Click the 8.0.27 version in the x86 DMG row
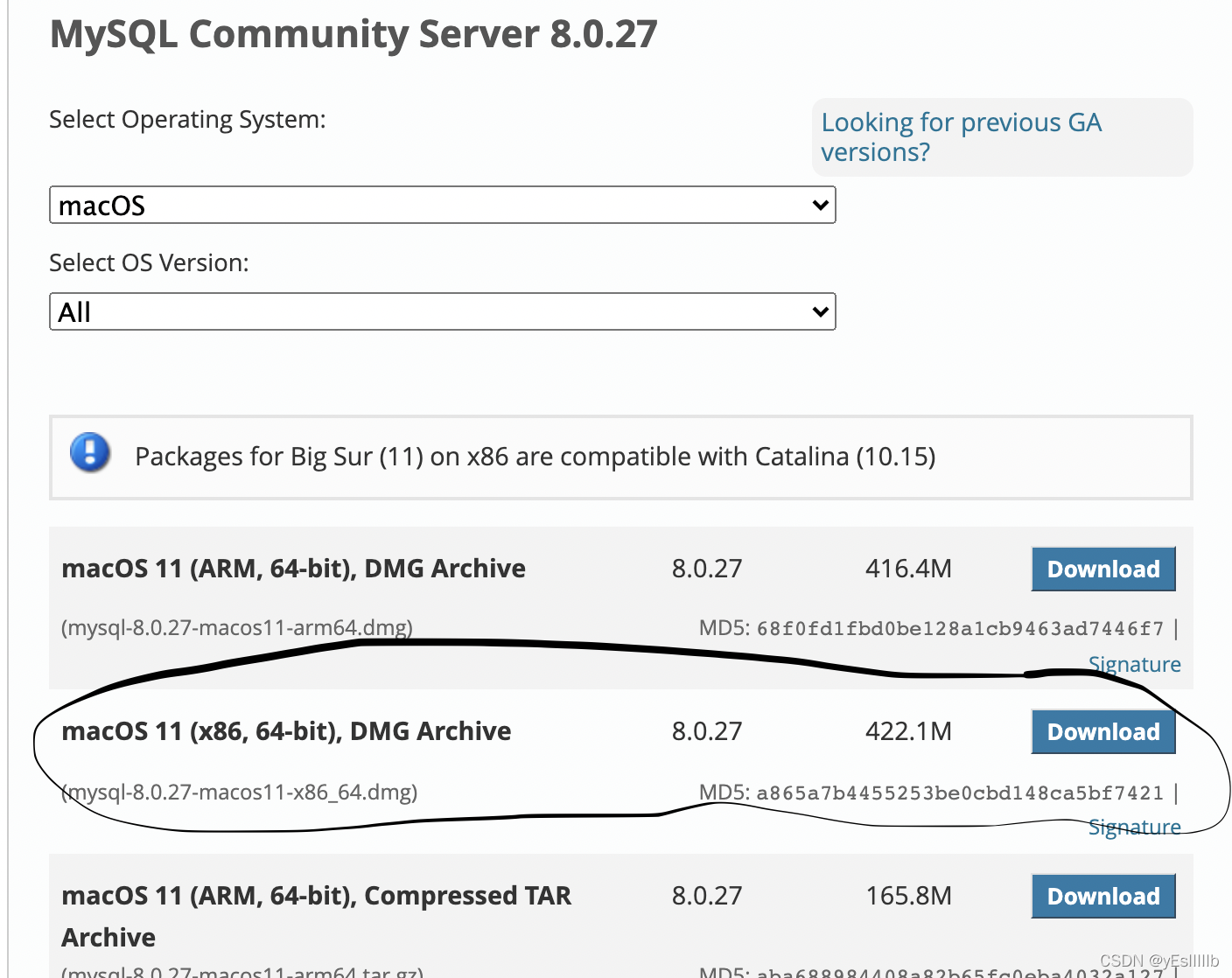Image resolution: width=1232 pixels, height=978 pixels. pos(706,731)
